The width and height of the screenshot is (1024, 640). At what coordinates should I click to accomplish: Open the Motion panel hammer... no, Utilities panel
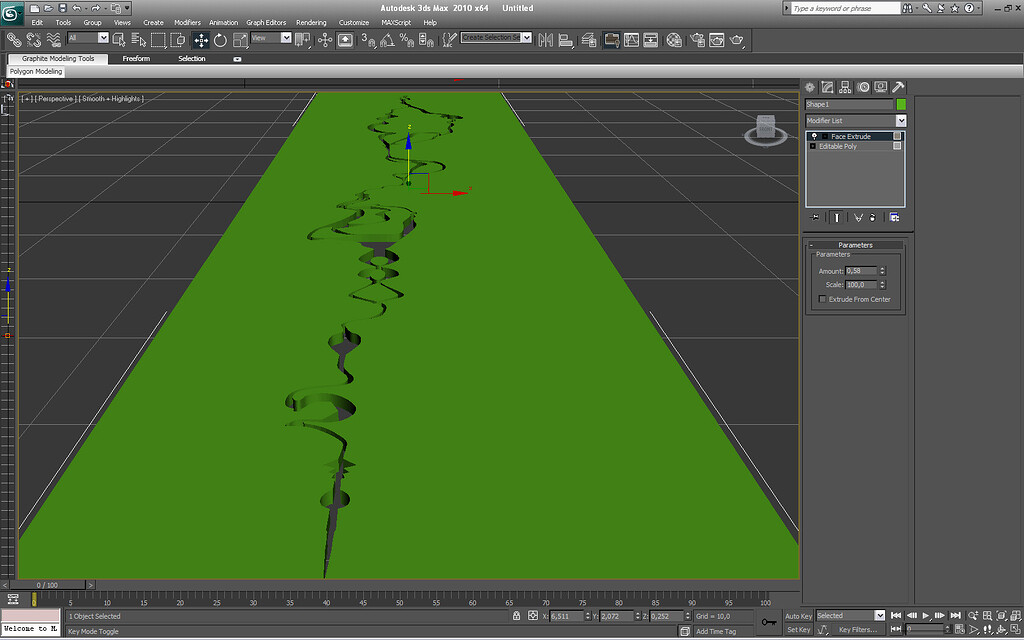coord(898,87)
